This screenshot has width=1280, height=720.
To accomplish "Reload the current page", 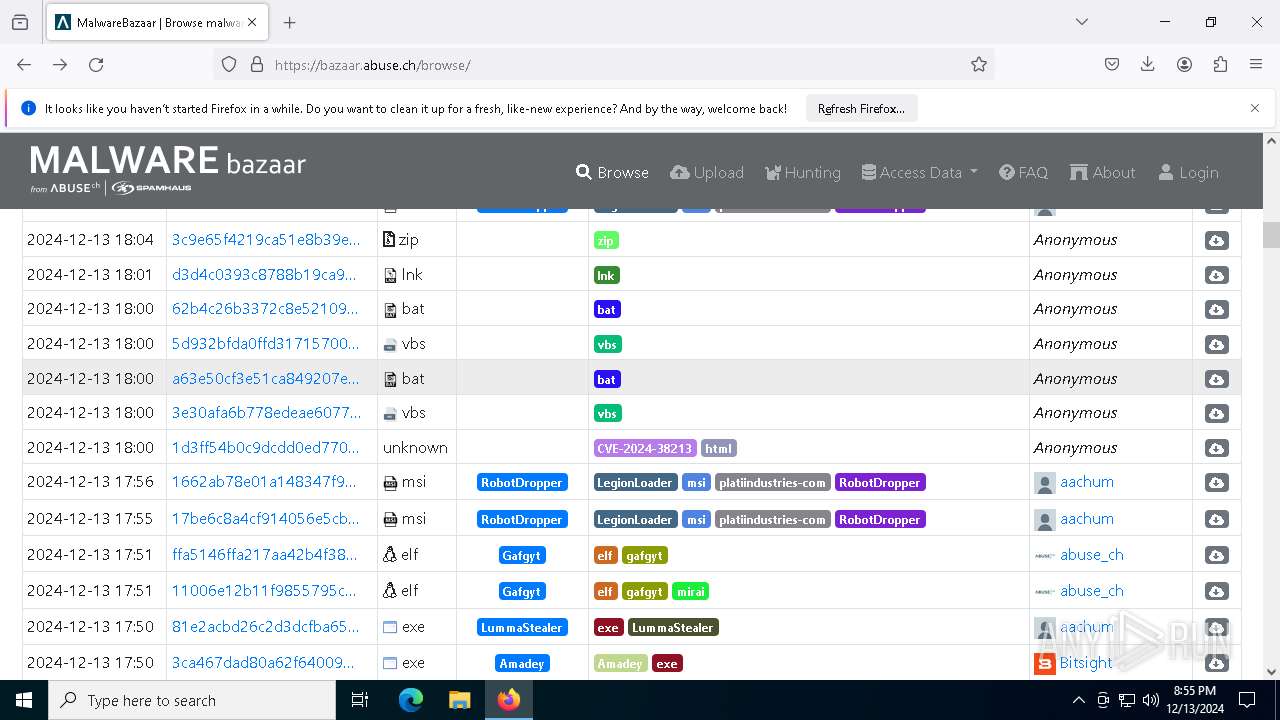I will pyautogui.click(x=96, y=64).
